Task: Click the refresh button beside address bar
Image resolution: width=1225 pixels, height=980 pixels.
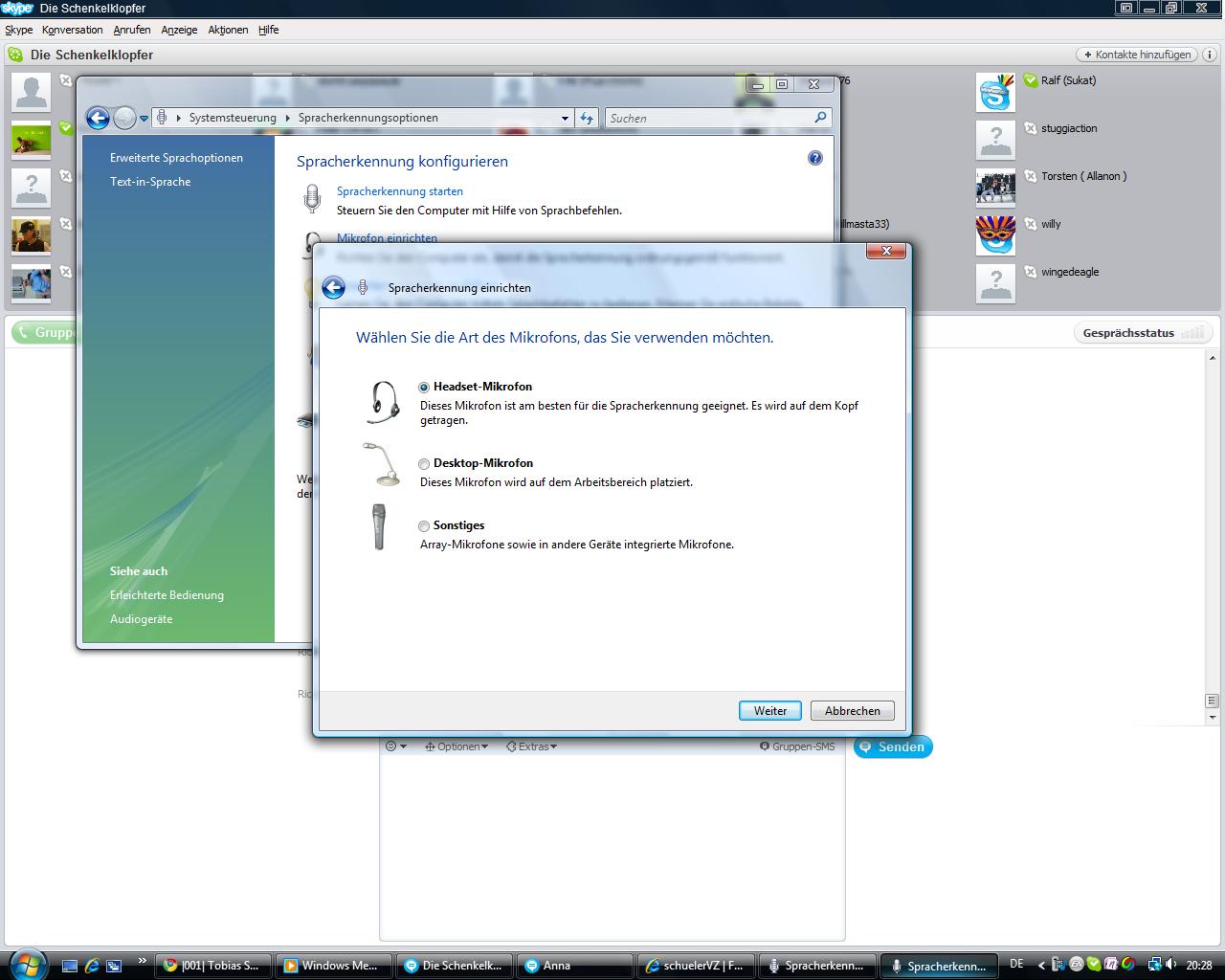Action: pyautogui.click(x=587, y=118)
